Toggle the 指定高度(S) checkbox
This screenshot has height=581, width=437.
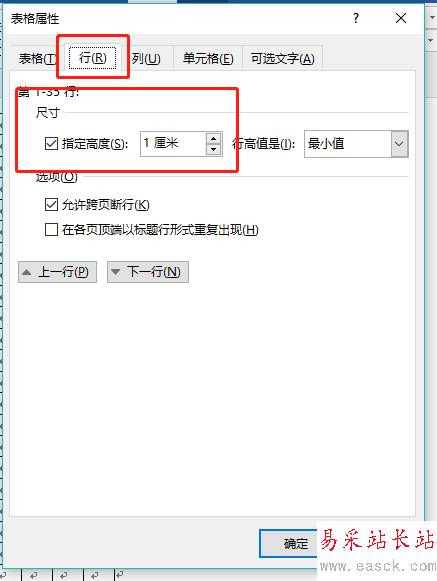pos(51,143)
